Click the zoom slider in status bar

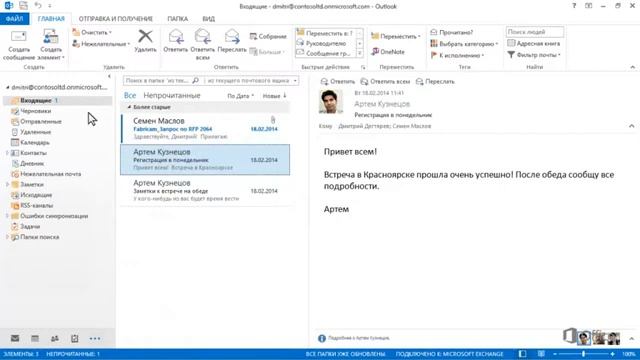(x=583, y=354)
